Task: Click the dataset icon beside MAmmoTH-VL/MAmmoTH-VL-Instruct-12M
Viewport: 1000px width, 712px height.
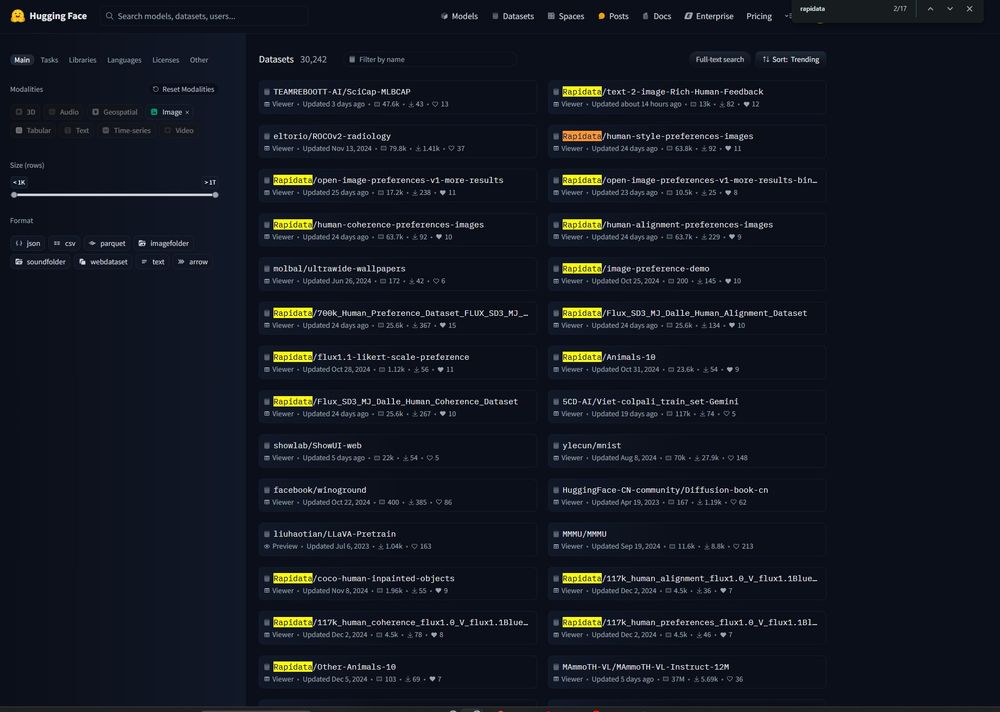Action: pyautogui.click(x=556, y=667)
